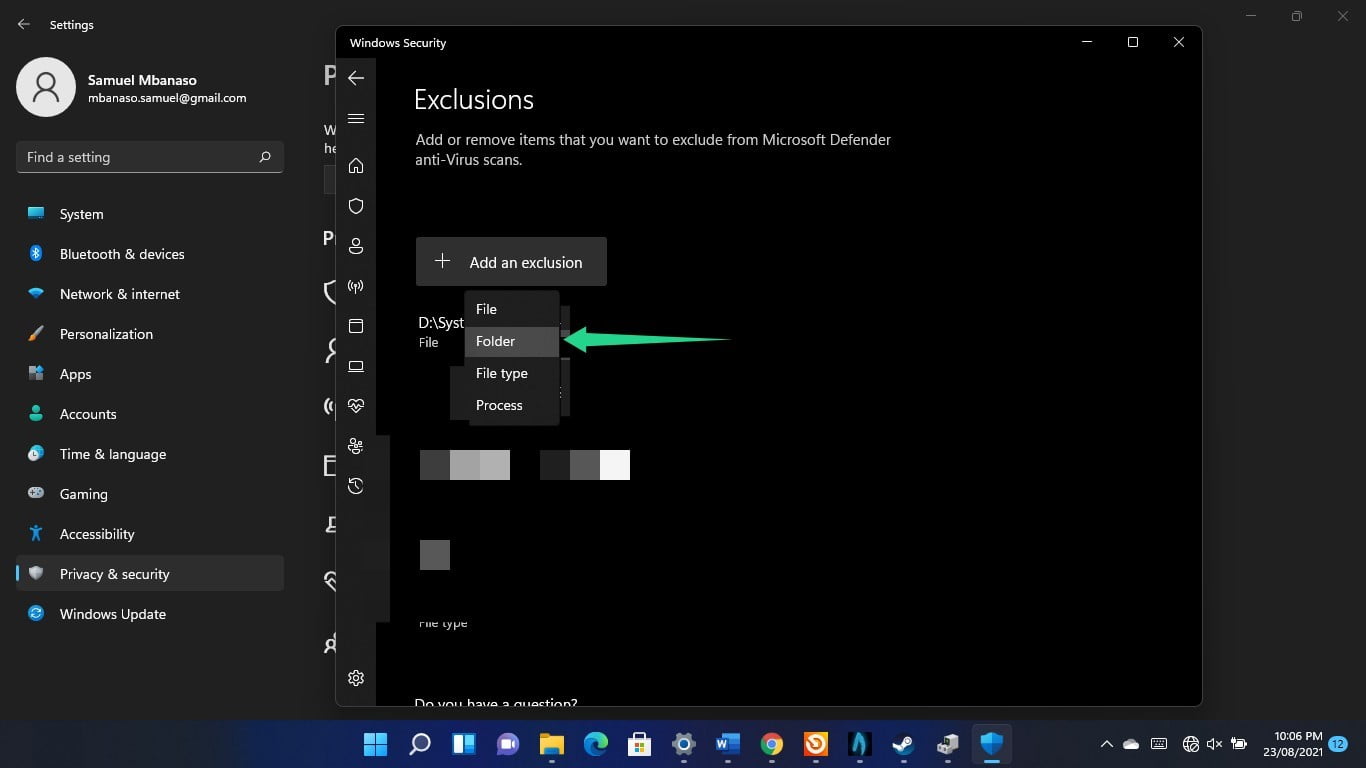The height and width of the screenshot is (768, 1366).
Task: Click the Device security laptop icon
Action: tap(355, 366)
